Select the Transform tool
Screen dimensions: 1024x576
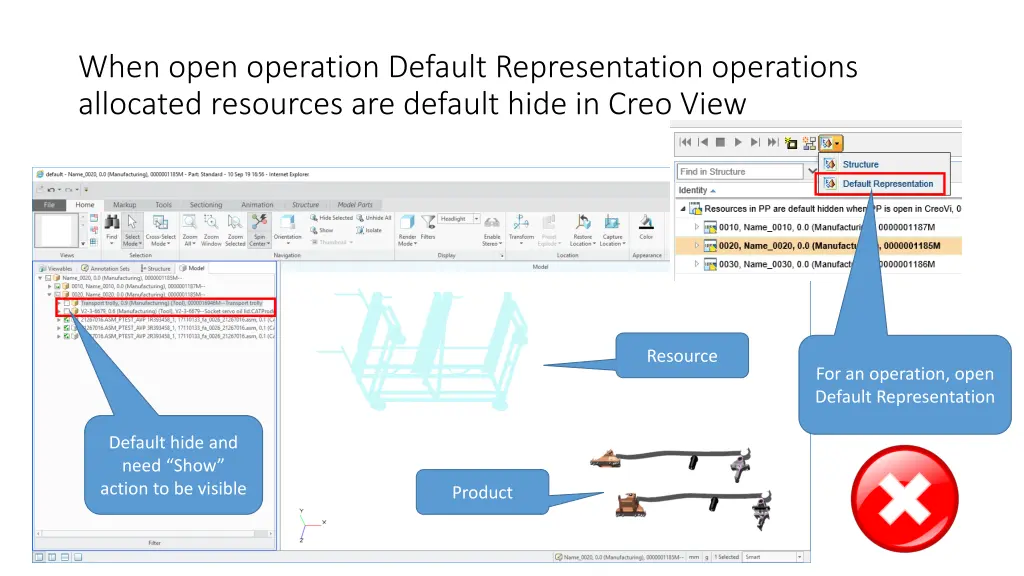(x=521, y=224)
